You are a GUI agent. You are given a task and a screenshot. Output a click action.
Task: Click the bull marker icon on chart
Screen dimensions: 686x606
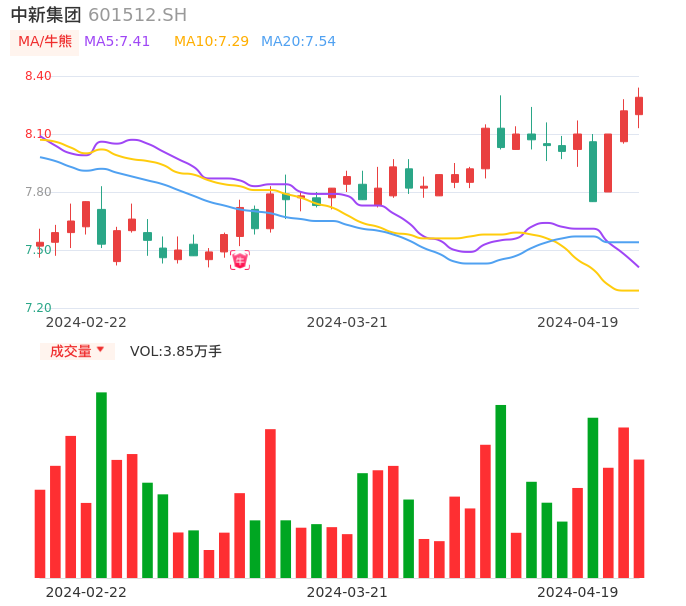click(x=240, y=261)
